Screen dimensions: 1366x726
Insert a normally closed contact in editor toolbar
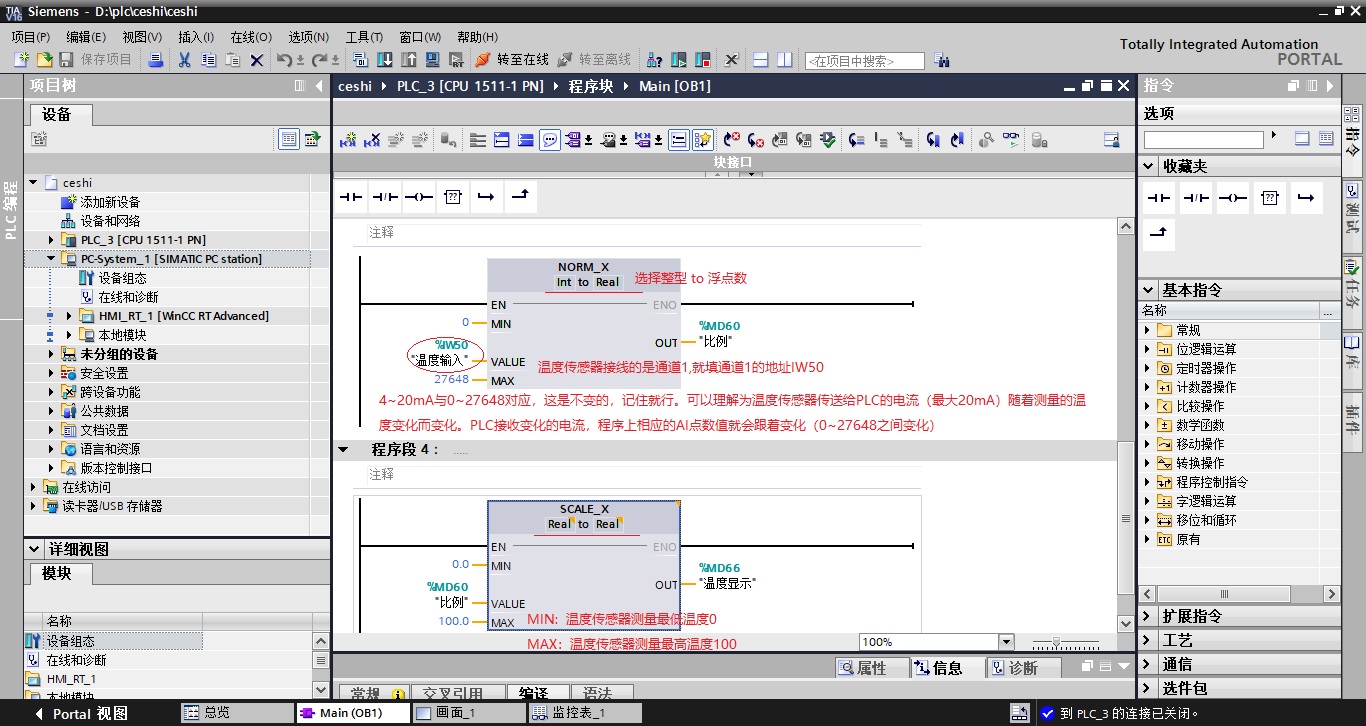(385, 197)
